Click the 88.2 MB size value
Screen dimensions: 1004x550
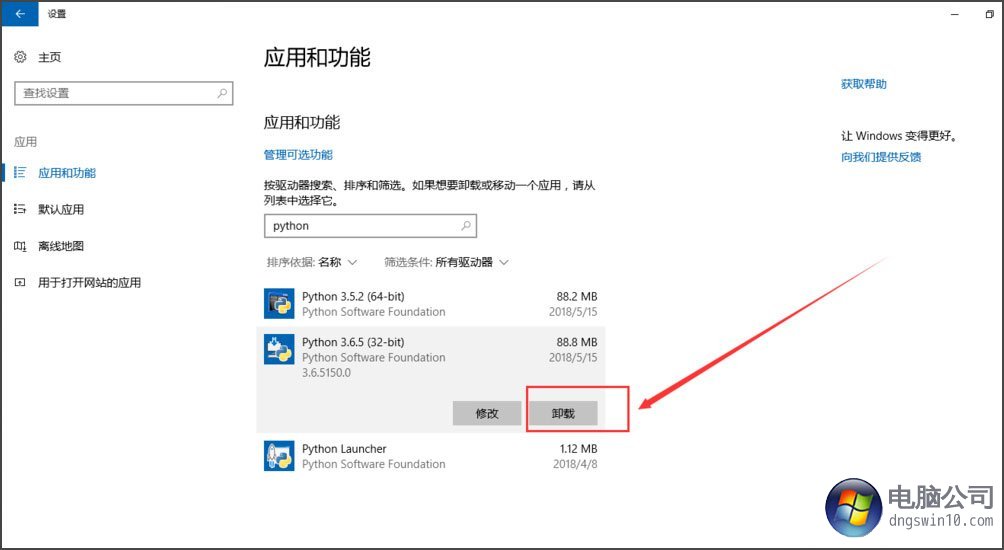[577, 296]
